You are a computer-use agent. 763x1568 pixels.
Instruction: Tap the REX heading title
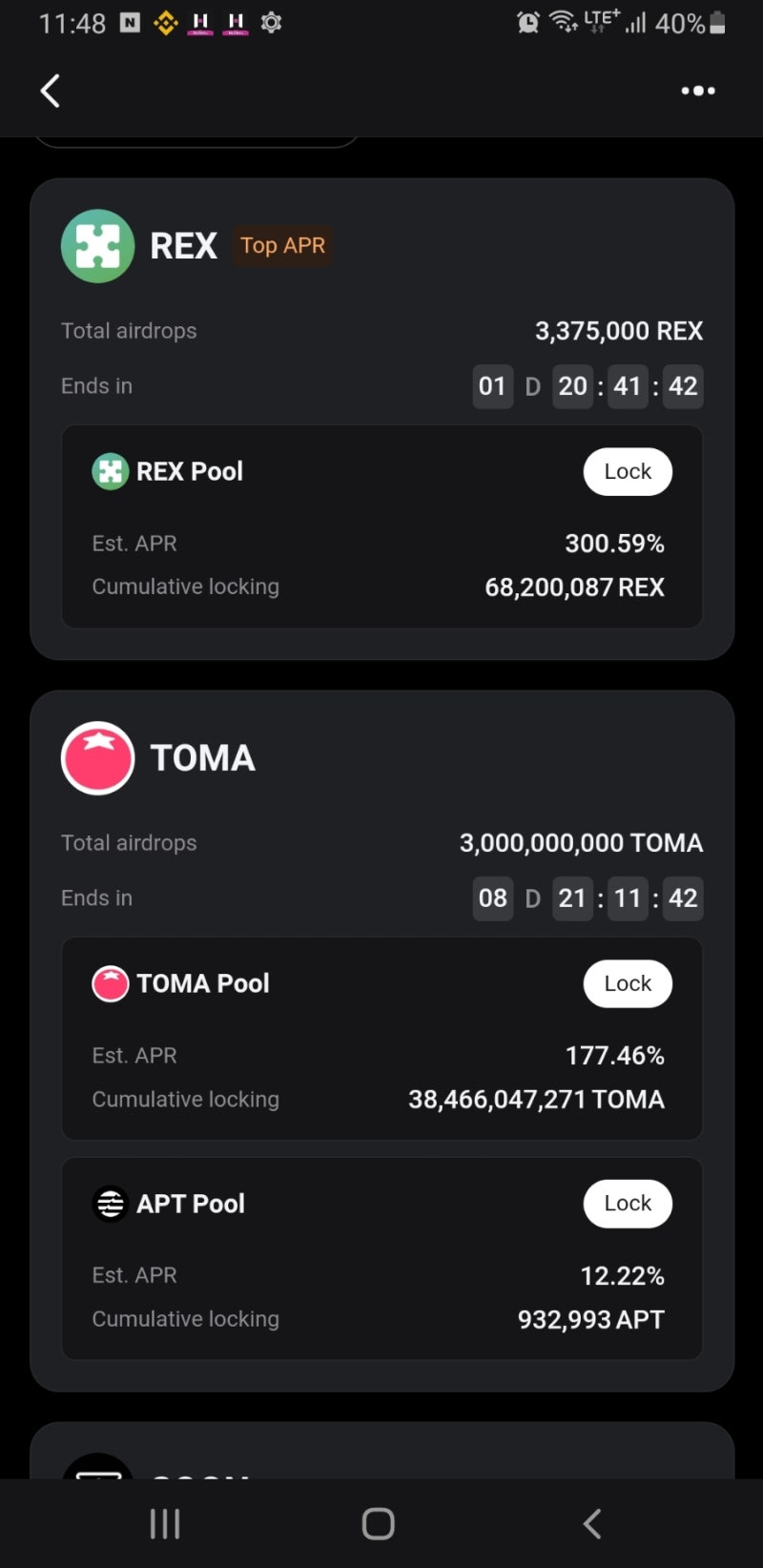pos(184,246)
